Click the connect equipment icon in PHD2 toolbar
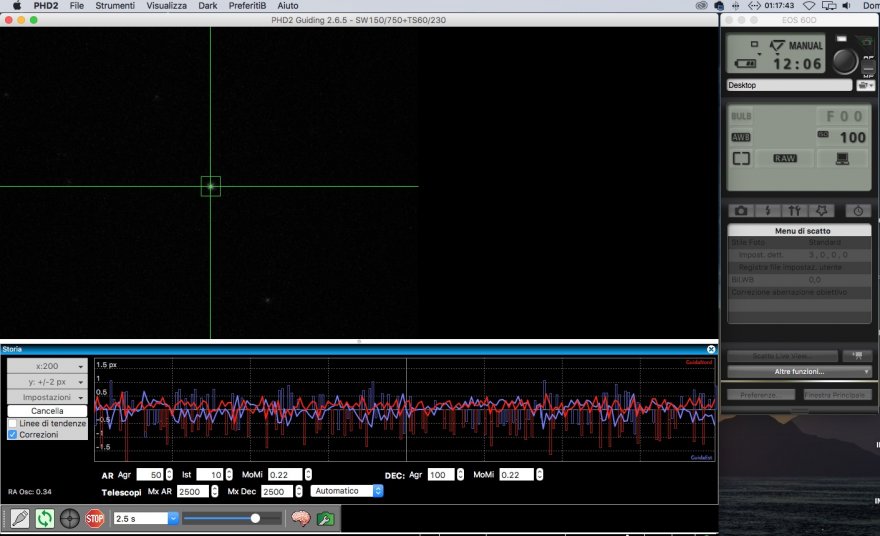 pos(20,518)
